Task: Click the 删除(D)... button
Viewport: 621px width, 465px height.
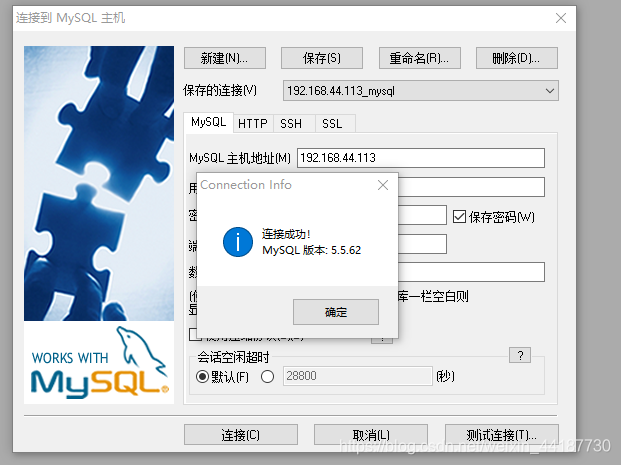Action: [516, 58]
